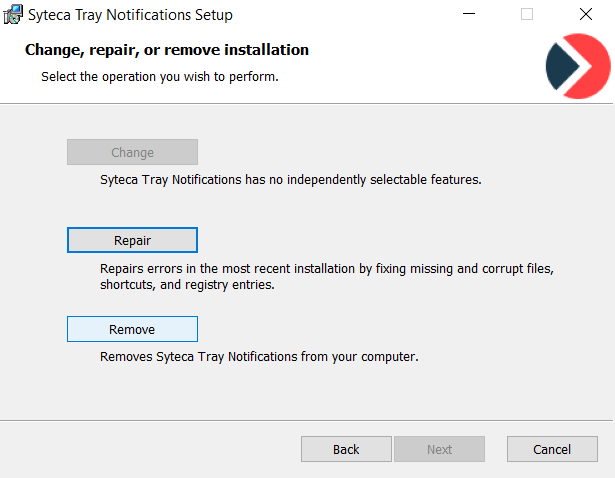Click the disabled Change button
615x478 pixels.
132,153
